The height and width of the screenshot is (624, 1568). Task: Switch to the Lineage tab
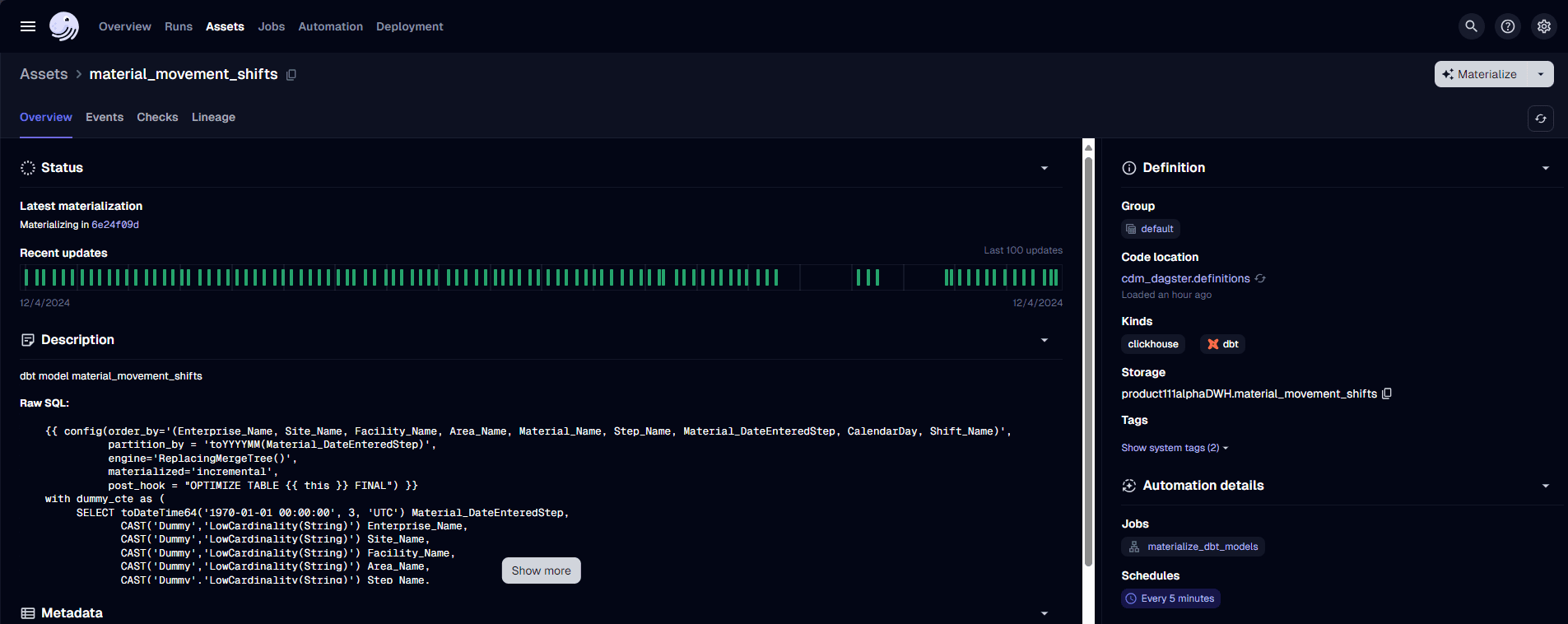pyautogui.click(x=213, y=117)
